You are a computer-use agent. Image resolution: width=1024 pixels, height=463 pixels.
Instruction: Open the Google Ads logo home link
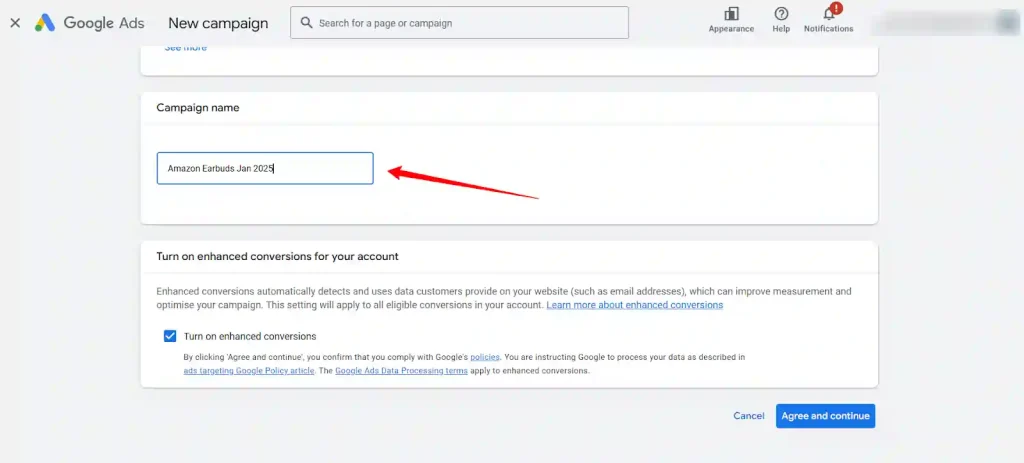(89, 23)
